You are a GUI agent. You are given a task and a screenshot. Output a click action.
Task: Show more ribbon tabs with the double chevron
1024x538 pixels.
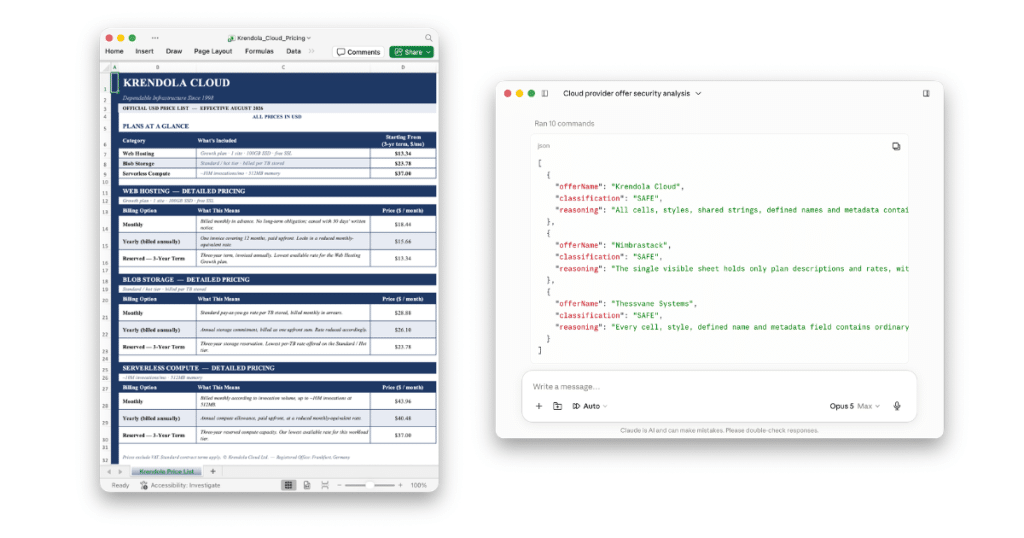(312, 51)
